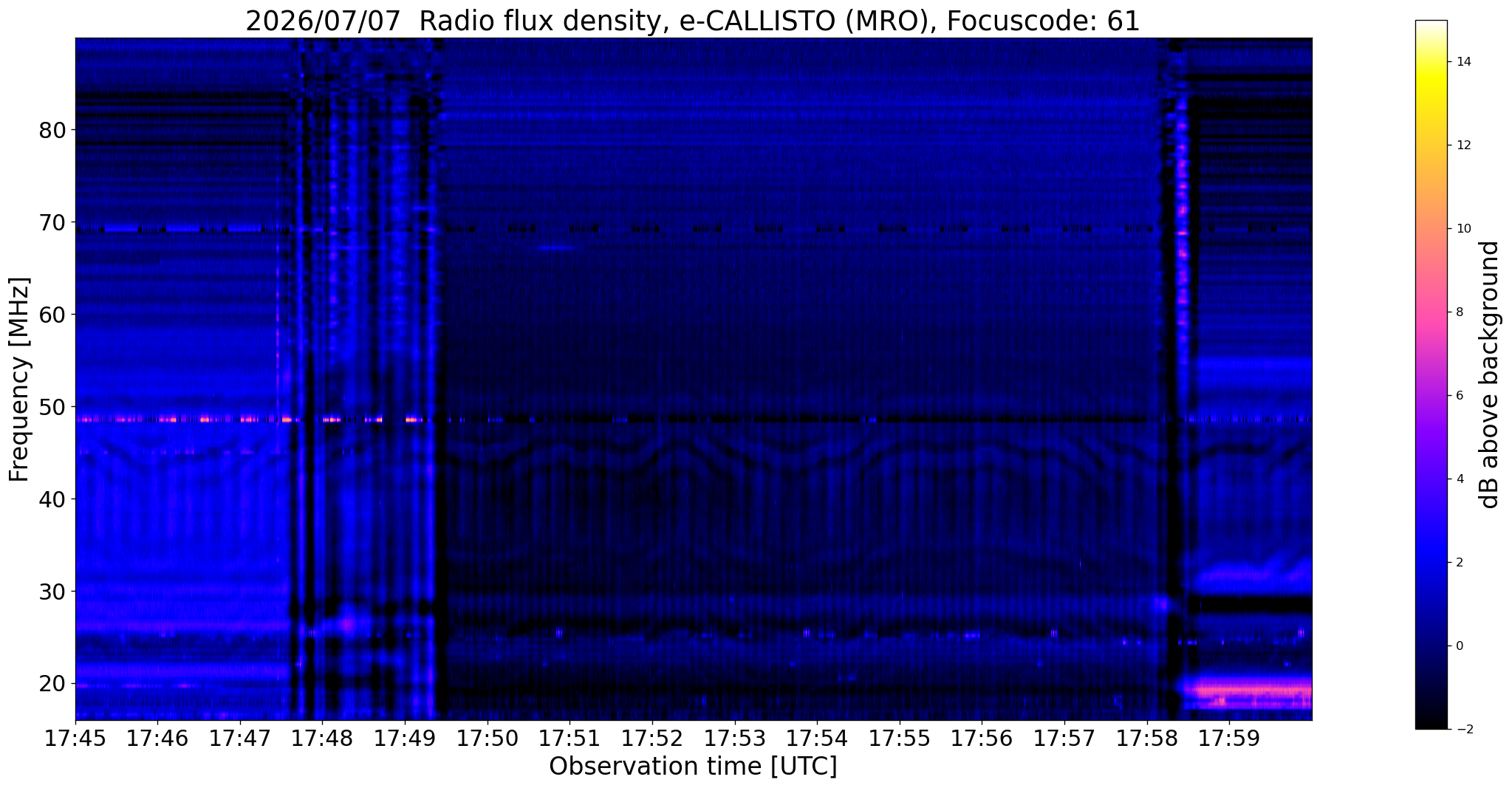The image size is (1512, 788).
Task: Click the dB above background colorbar label
Action: [1490, 374]
